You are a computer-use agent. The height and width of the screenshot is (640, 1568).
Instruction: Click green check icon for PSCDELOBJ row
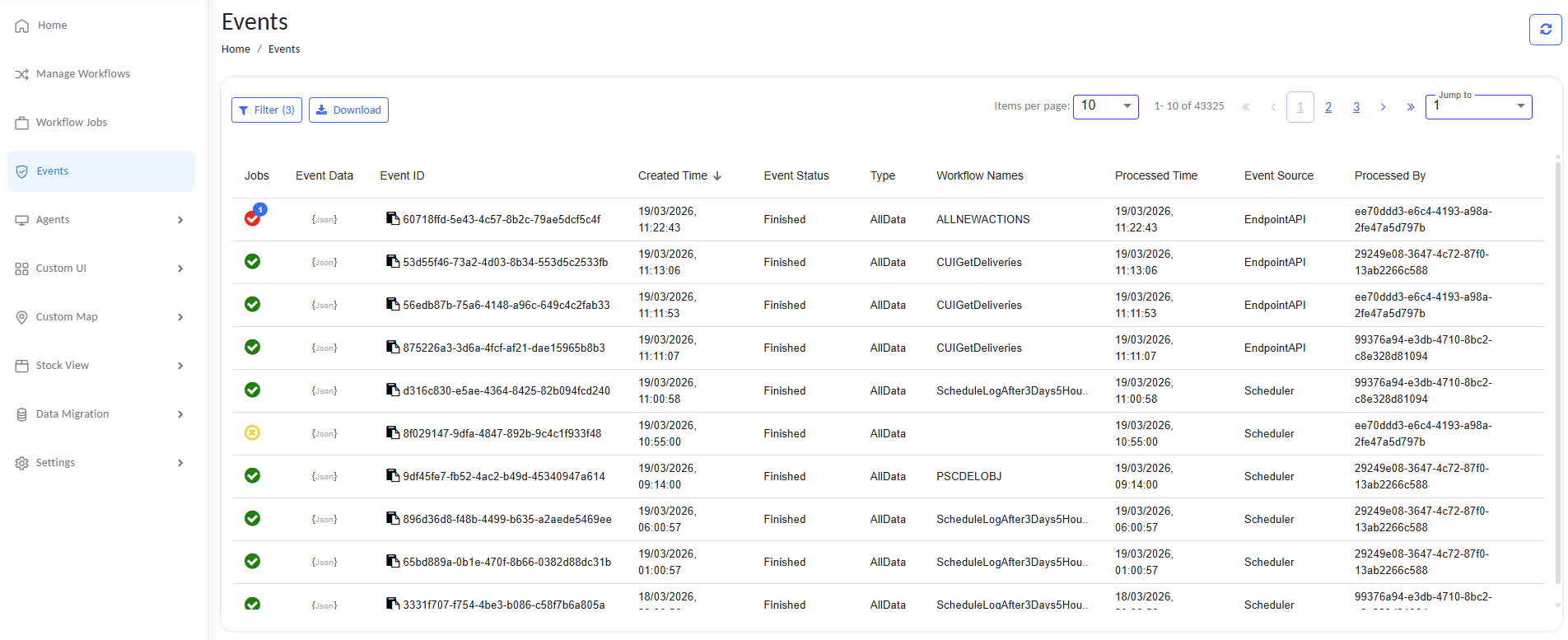coord(253,475)
